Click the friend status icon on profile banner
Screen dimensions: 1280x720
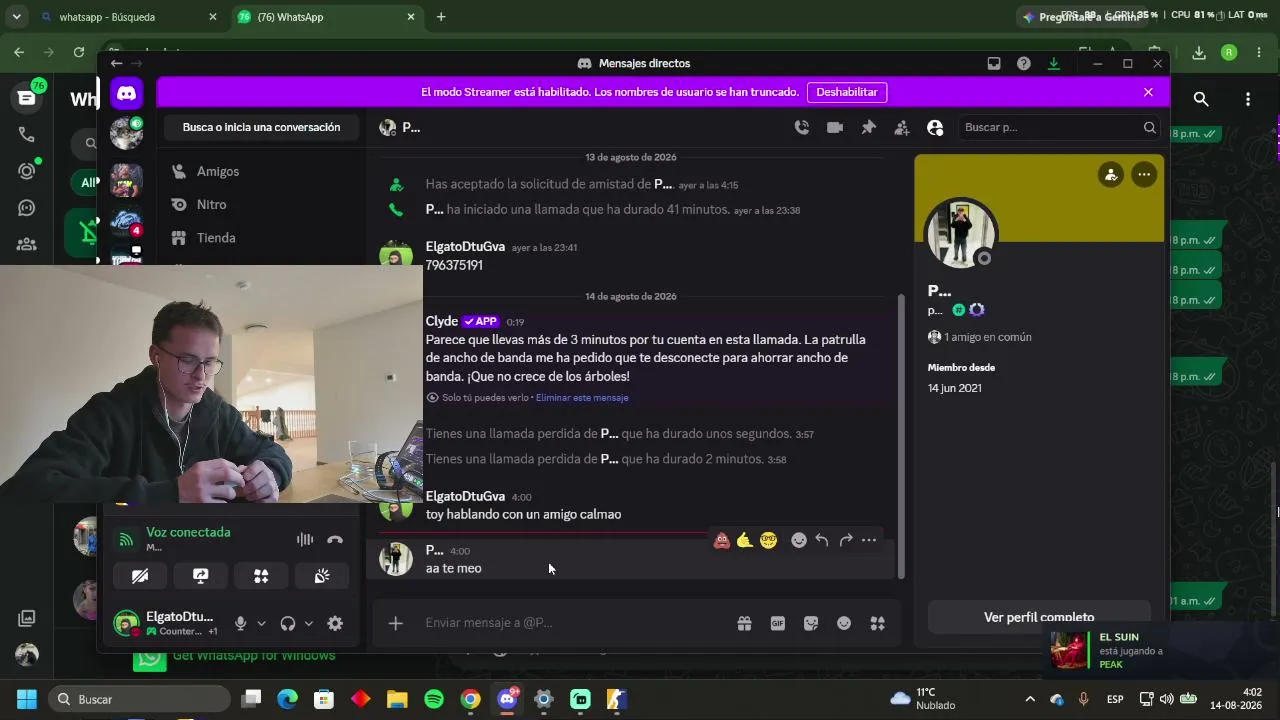pyautogui.click(x=1111, y=175)
